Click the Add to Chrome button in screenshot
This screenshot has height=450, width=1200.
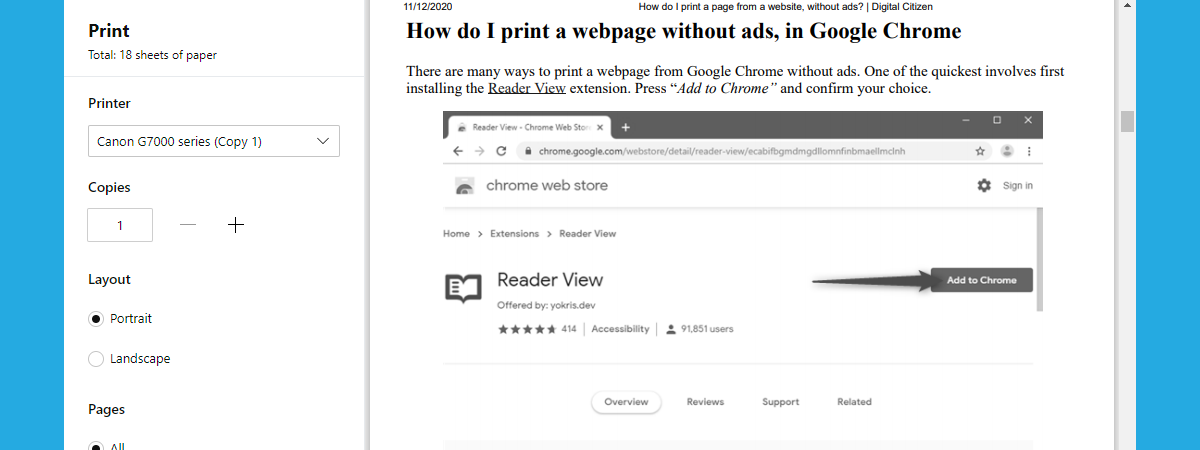(981, 280)
